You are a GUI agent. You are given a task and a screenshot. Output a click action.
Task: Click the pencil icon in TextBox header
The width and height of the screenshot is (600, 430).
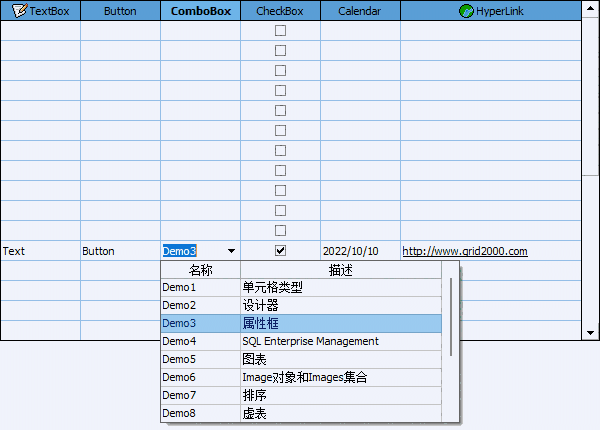pos(19,11)
